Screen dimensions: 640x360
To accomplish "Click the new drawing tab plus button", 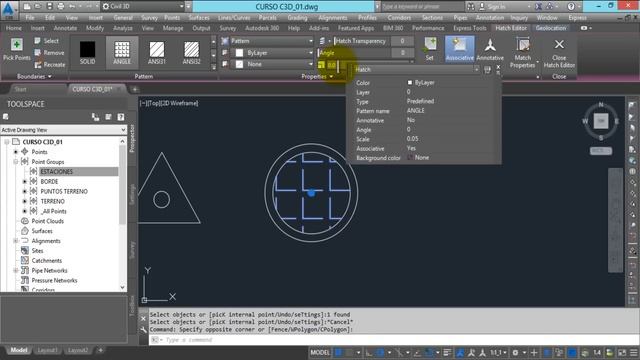I will point(135,89).
